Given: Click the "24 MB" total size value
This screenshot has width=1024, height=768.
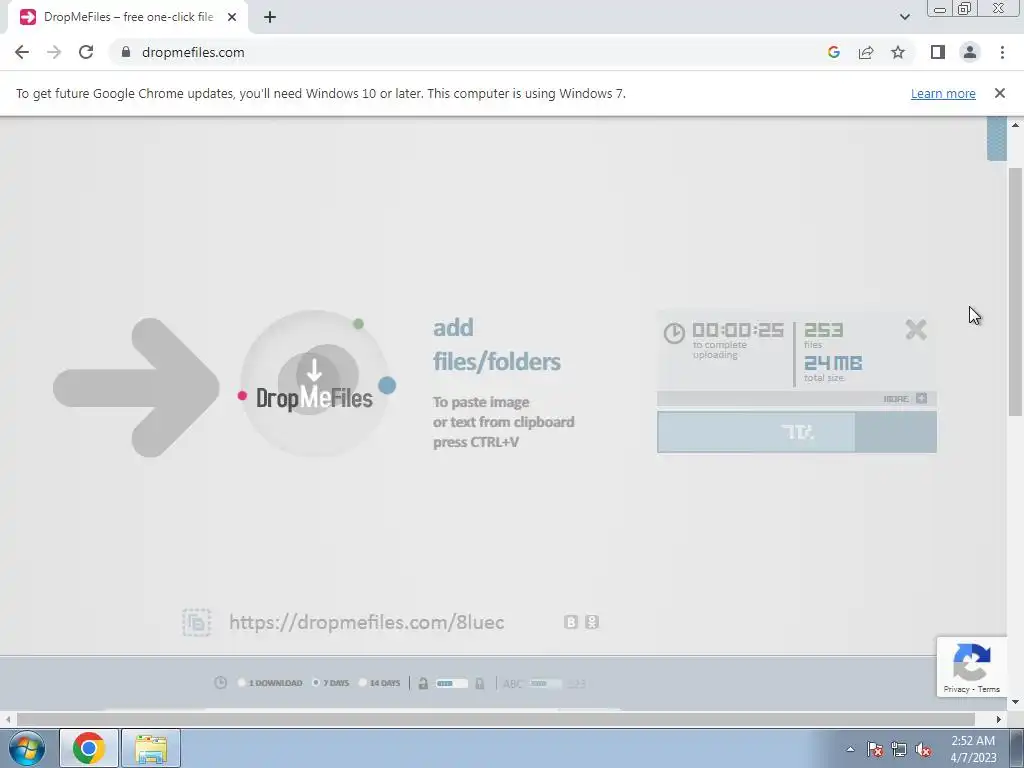Looking at the screenshot, I should pyautogui.click(x=833, y=362).
